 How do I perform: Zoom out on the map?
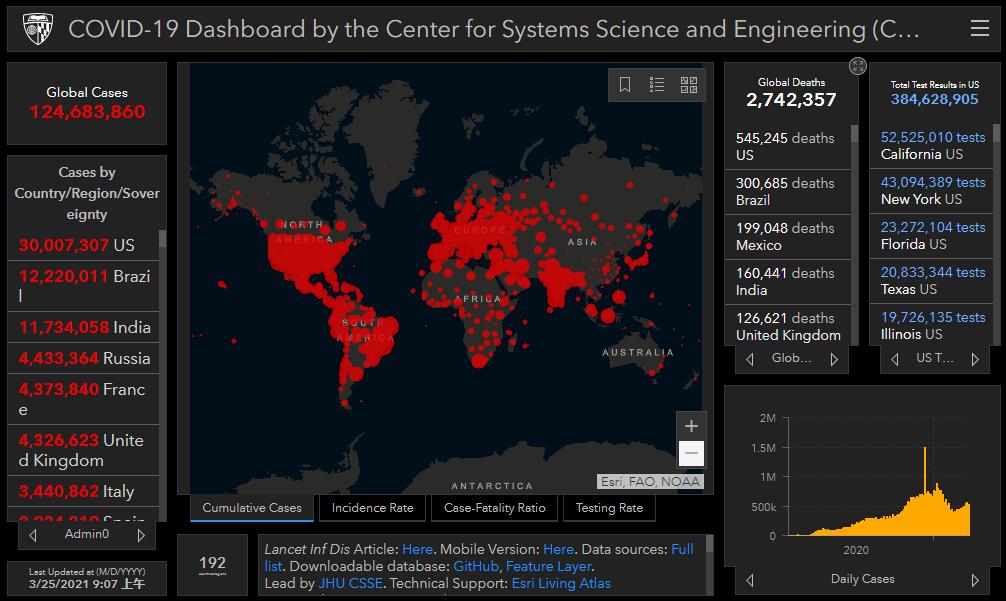pos(690,454)
